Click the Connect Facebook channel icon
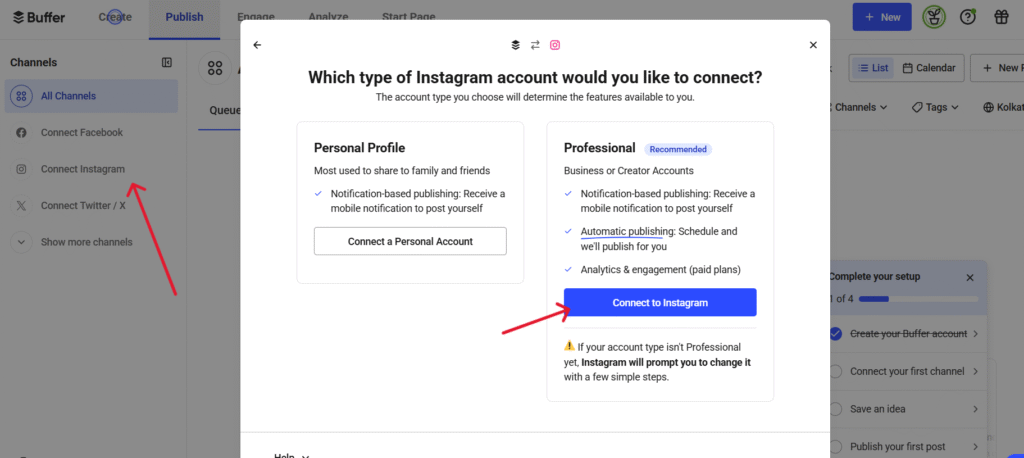1024x458 pixels. pyautogui.click(x=21, y=133)
